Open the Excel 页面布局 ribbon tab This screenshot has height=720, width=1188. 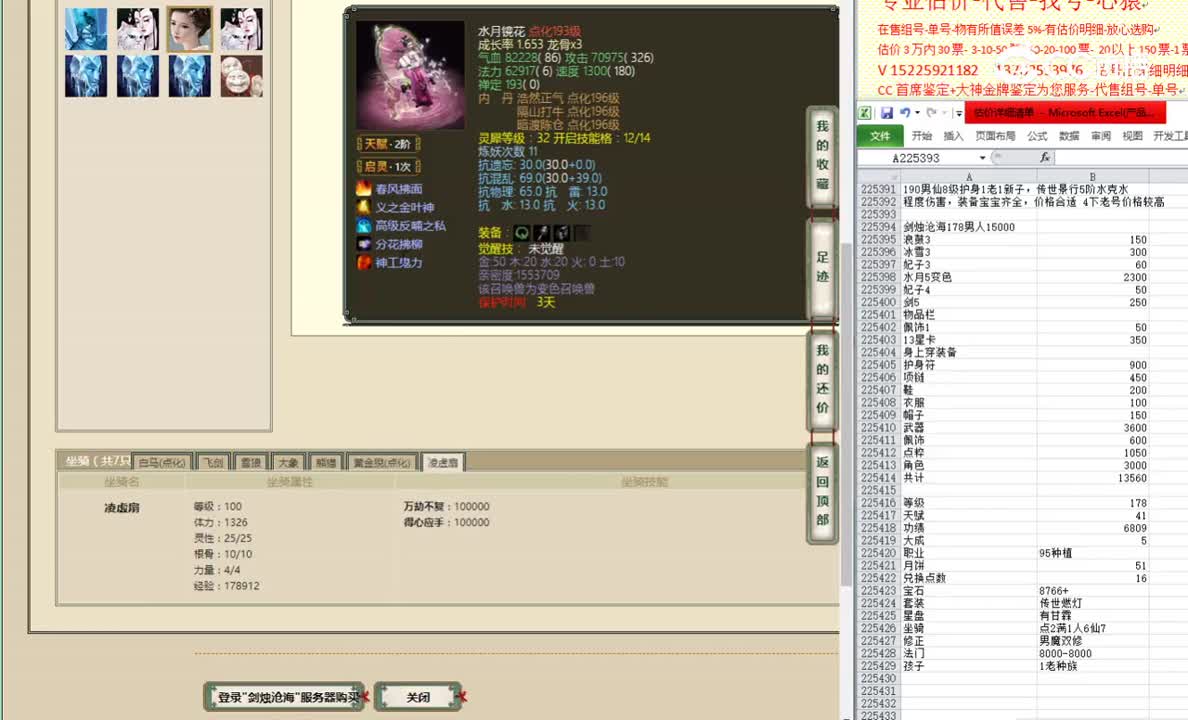pos(995,136)
